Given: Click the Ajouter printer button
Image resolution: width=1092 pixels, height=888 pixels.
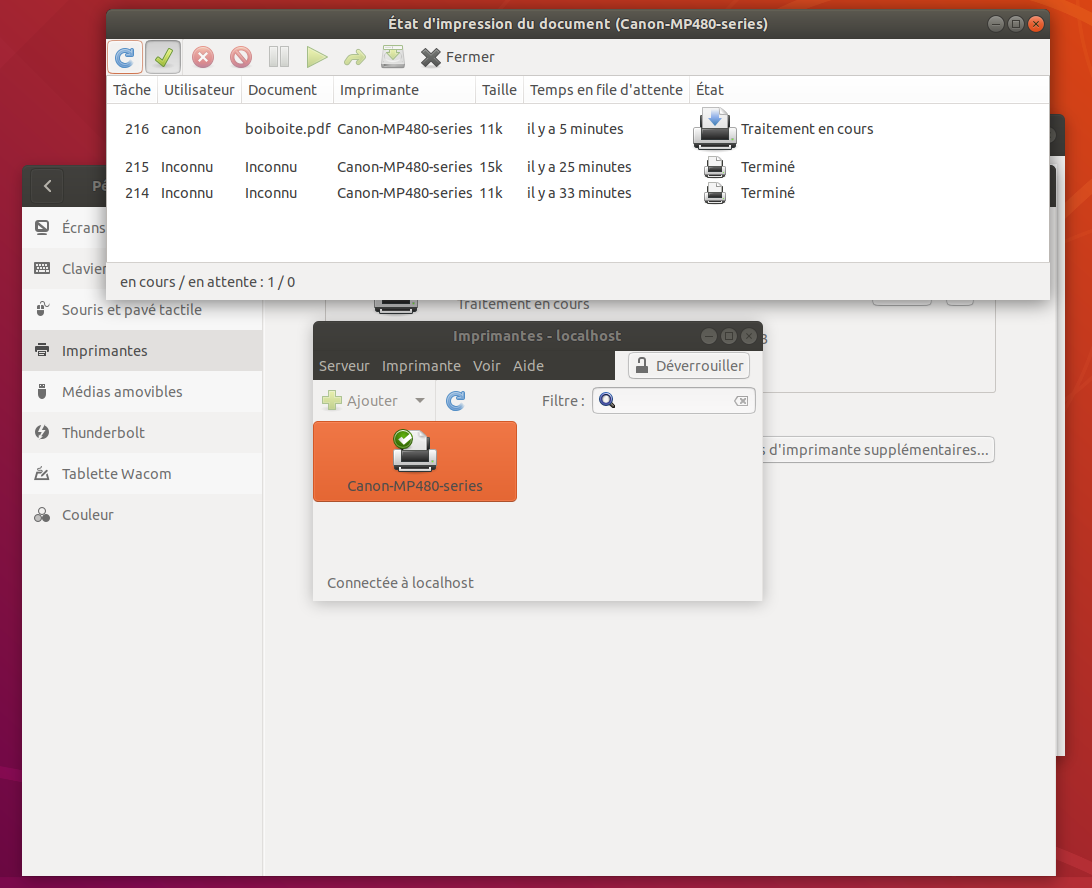Looking at the screenshot, I should [360, 400].
